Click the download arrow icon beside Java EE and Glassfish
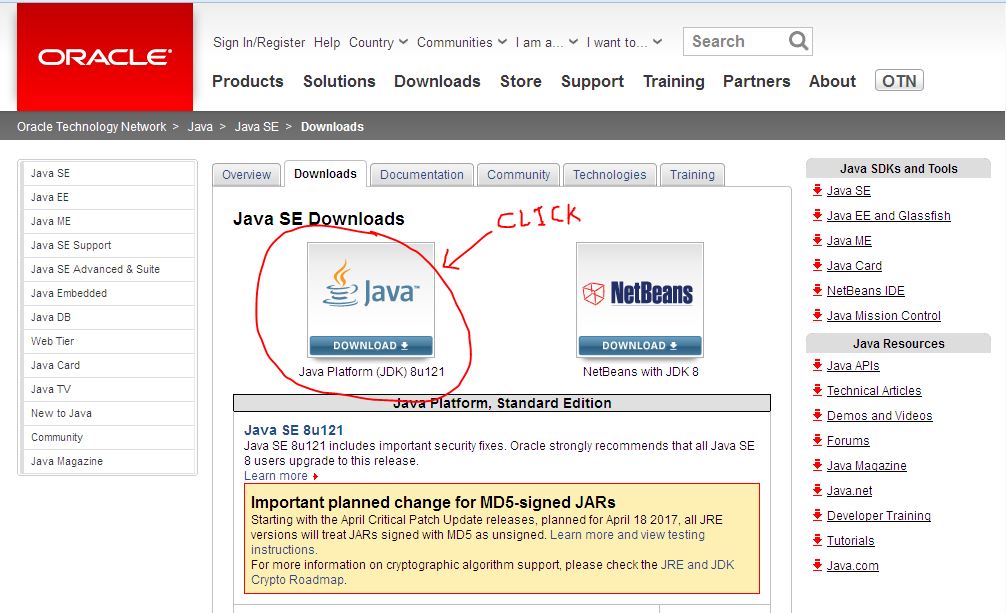This screenshot has height=613, width=1006. point(817,215)
